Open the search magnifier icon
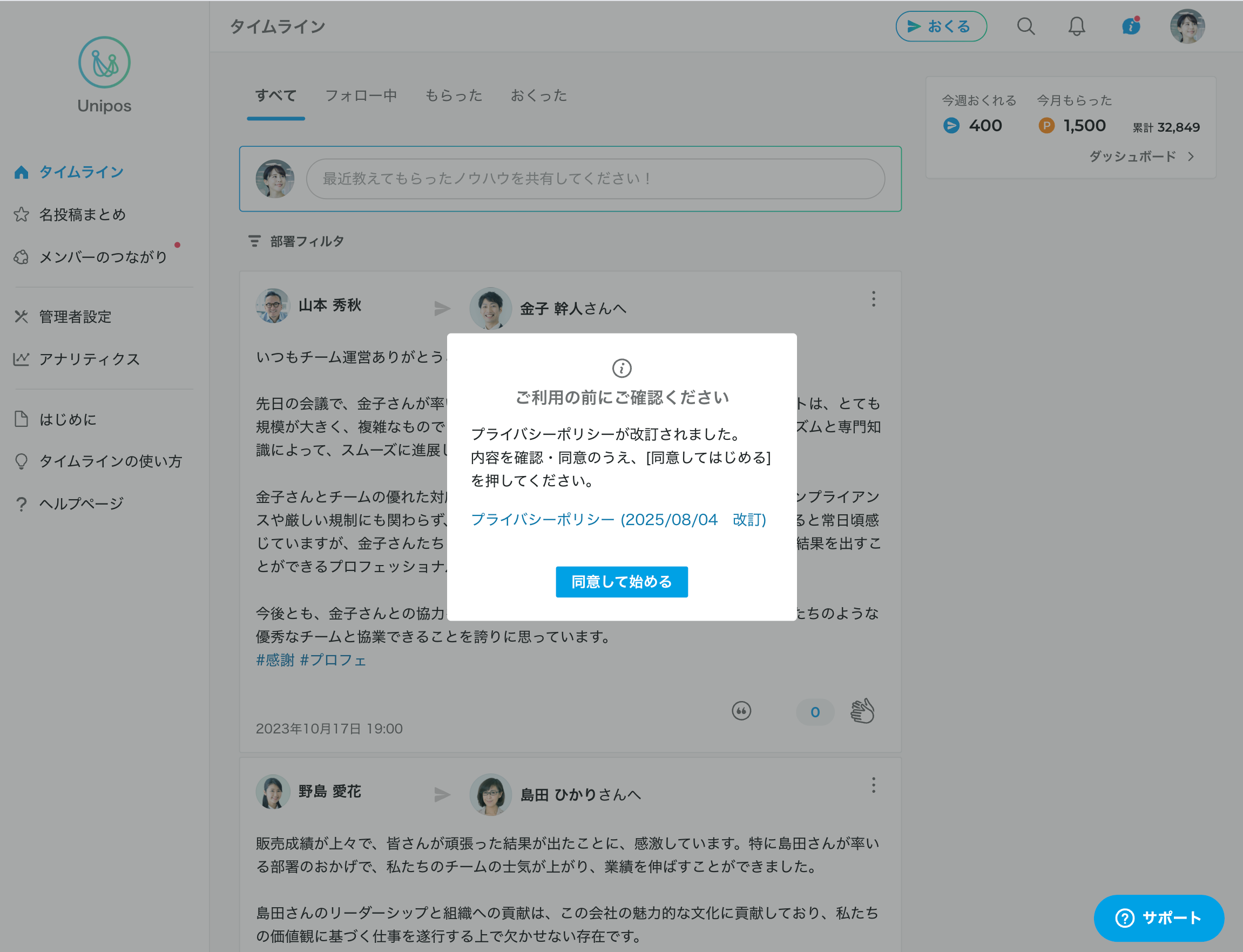The image size is (1243, 952). [x=1025, y=26]
